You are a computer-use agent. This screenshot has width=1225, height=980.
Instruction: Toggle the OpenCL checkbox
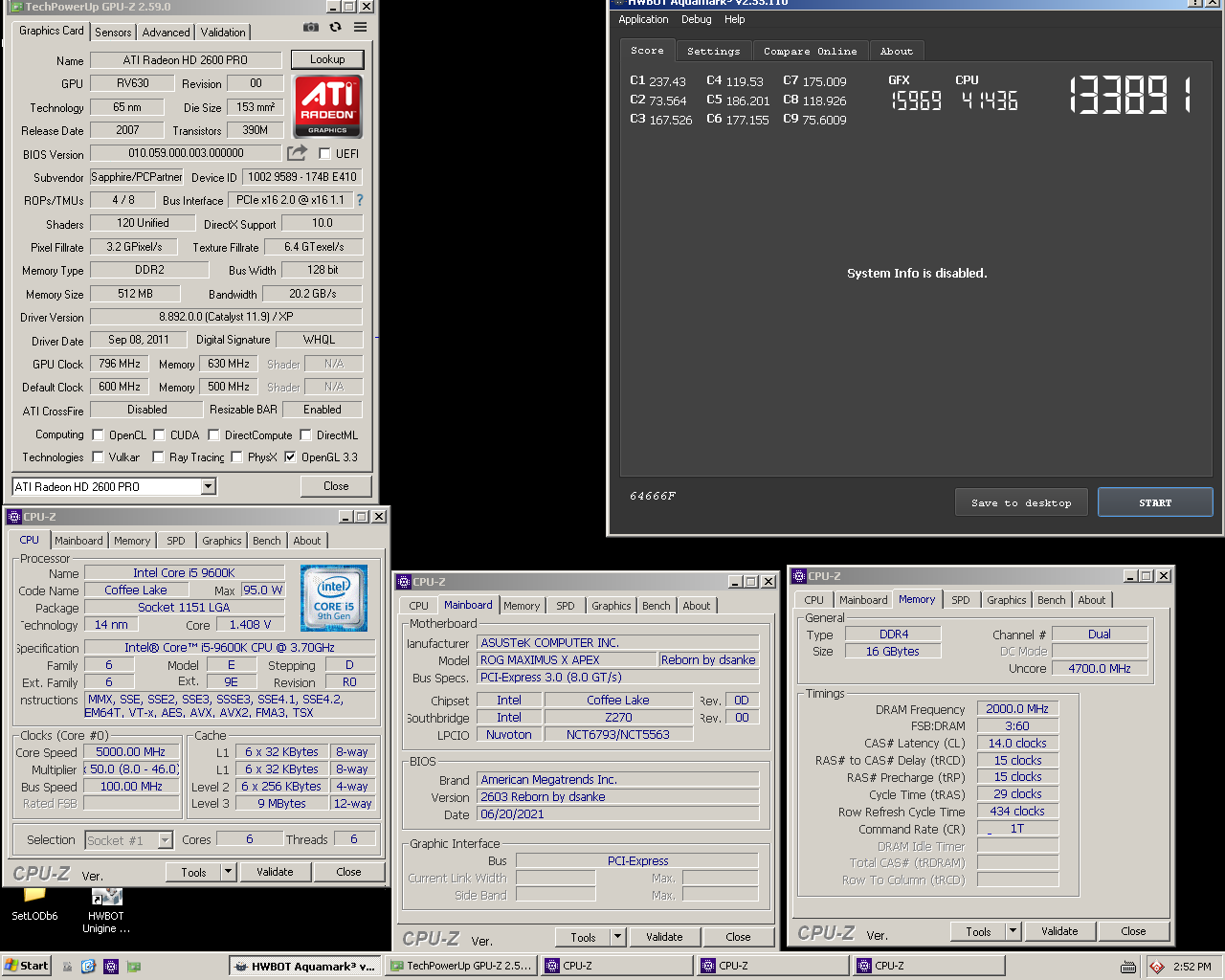pyautogui.click(x=98, y=434)
